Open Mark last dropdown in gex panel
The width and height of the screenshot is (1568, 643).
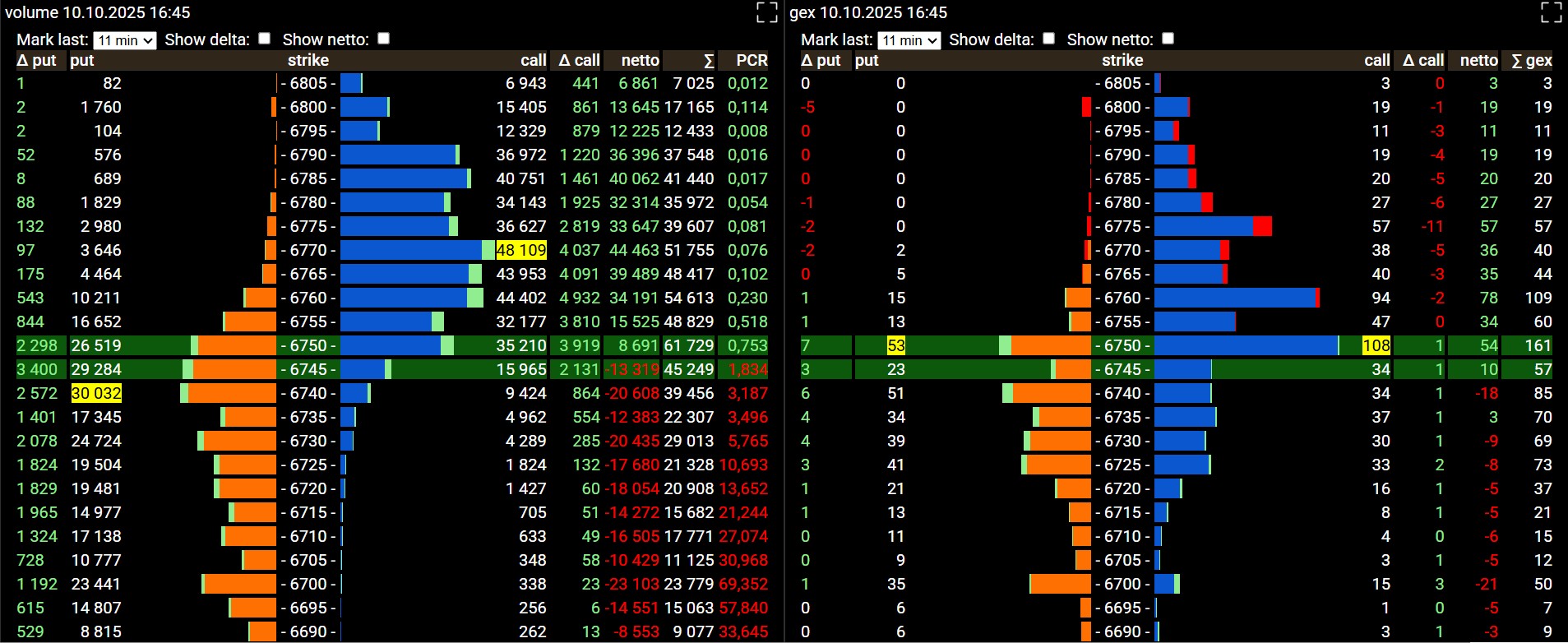[x=909, y=40]
